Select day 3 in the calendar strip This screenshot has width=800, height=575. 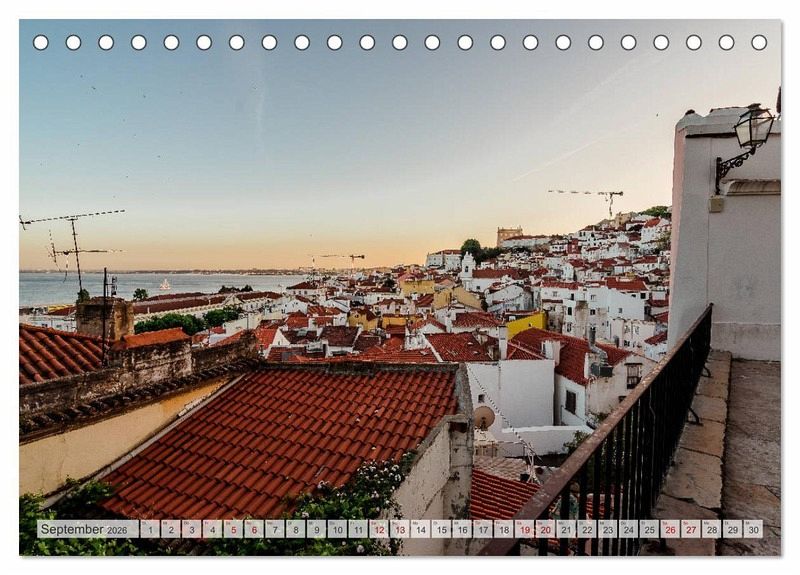coord(191,529)
